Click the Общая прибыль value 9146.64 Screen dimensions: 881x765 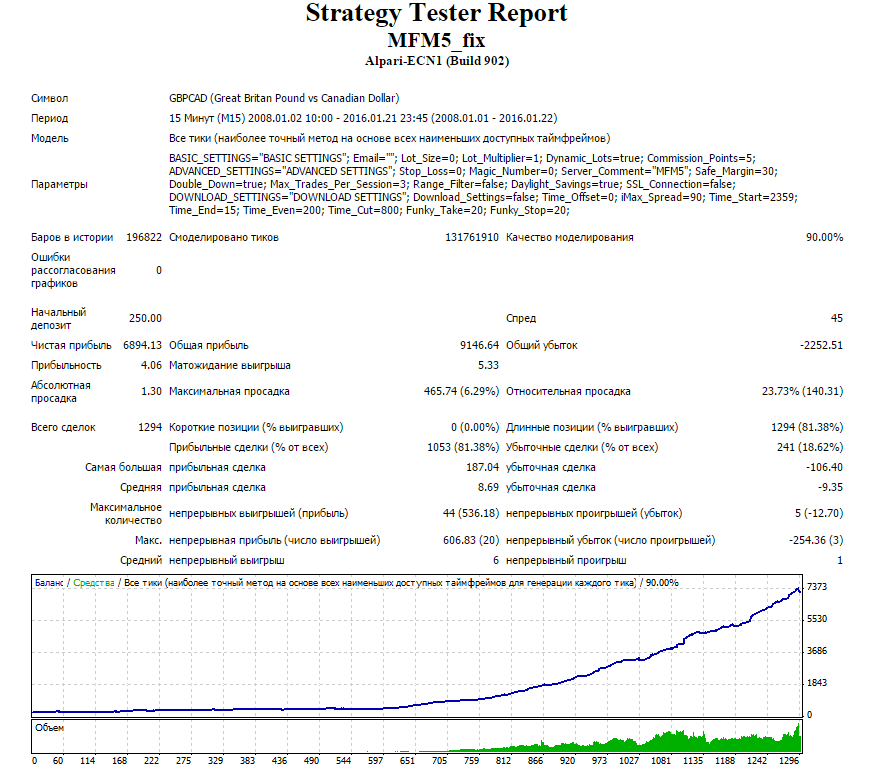coord(479,345)
